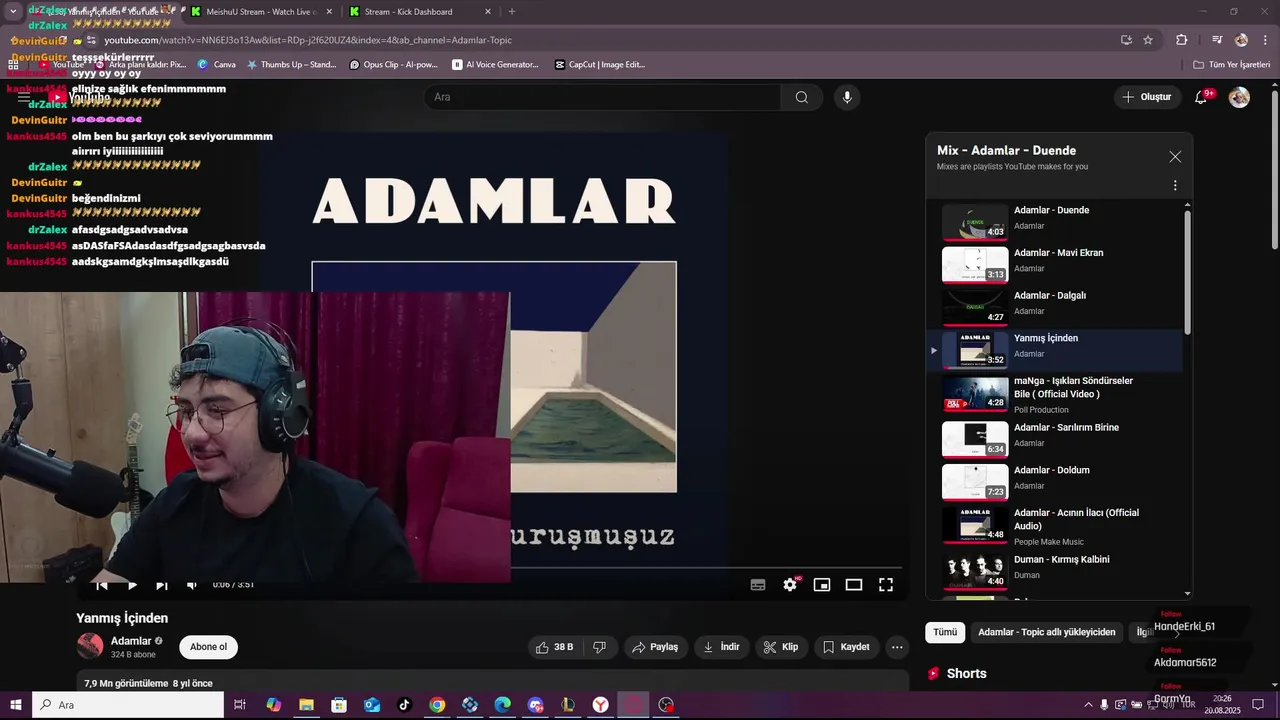This screenshot has width=1280, height=720.
Task: Open CapCut Image Editor bookmark
Action: point(601,65)
